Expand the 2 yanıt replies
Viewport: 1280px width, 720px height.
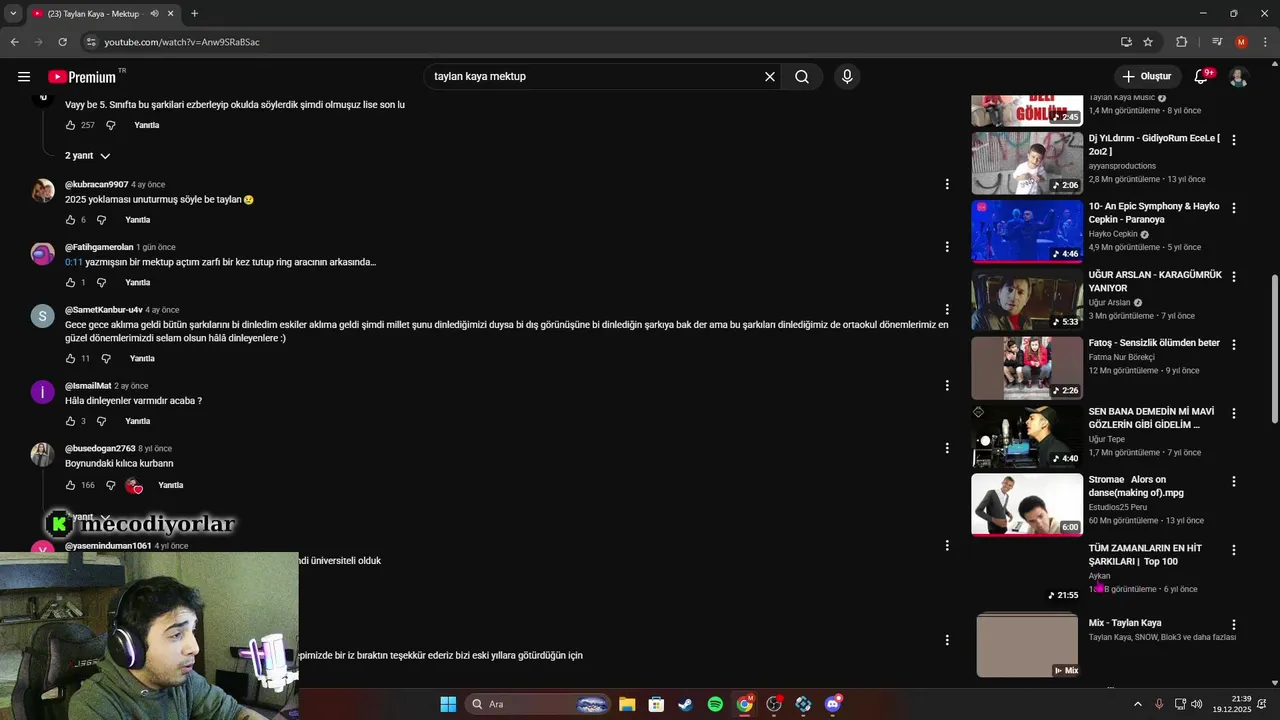88,156
